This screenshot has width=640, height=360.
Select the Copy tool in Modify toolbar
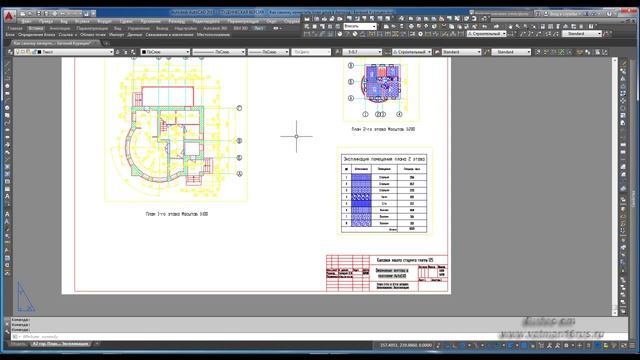[623, 71]
